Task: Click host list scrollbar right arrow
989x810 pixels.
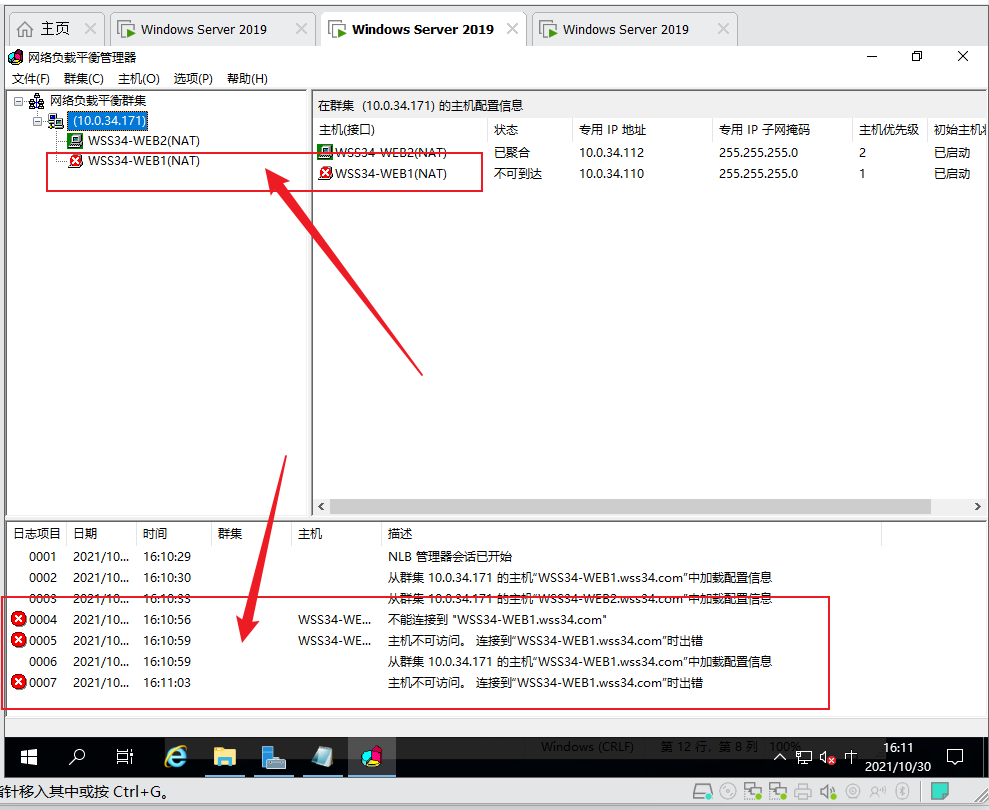Action: point(977,507)
